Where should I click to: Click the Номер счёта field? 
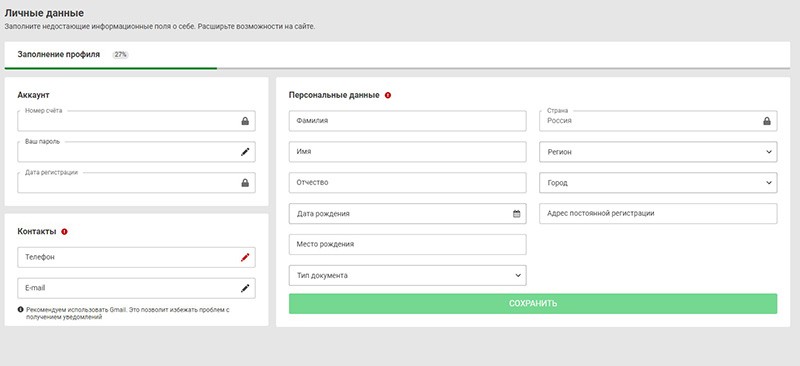point(136,121)
